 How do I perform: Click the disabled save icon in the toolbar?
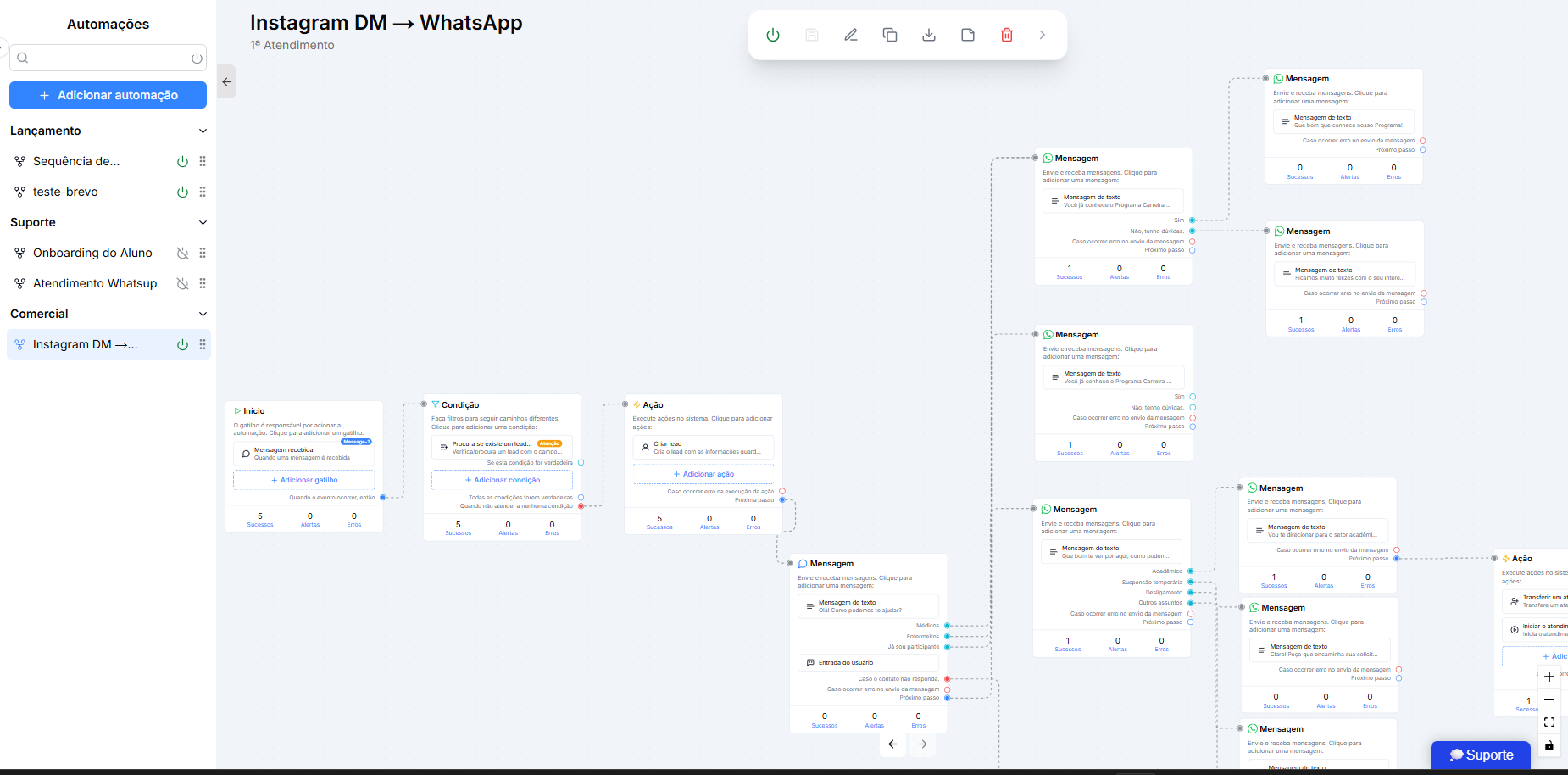point(812,35)
